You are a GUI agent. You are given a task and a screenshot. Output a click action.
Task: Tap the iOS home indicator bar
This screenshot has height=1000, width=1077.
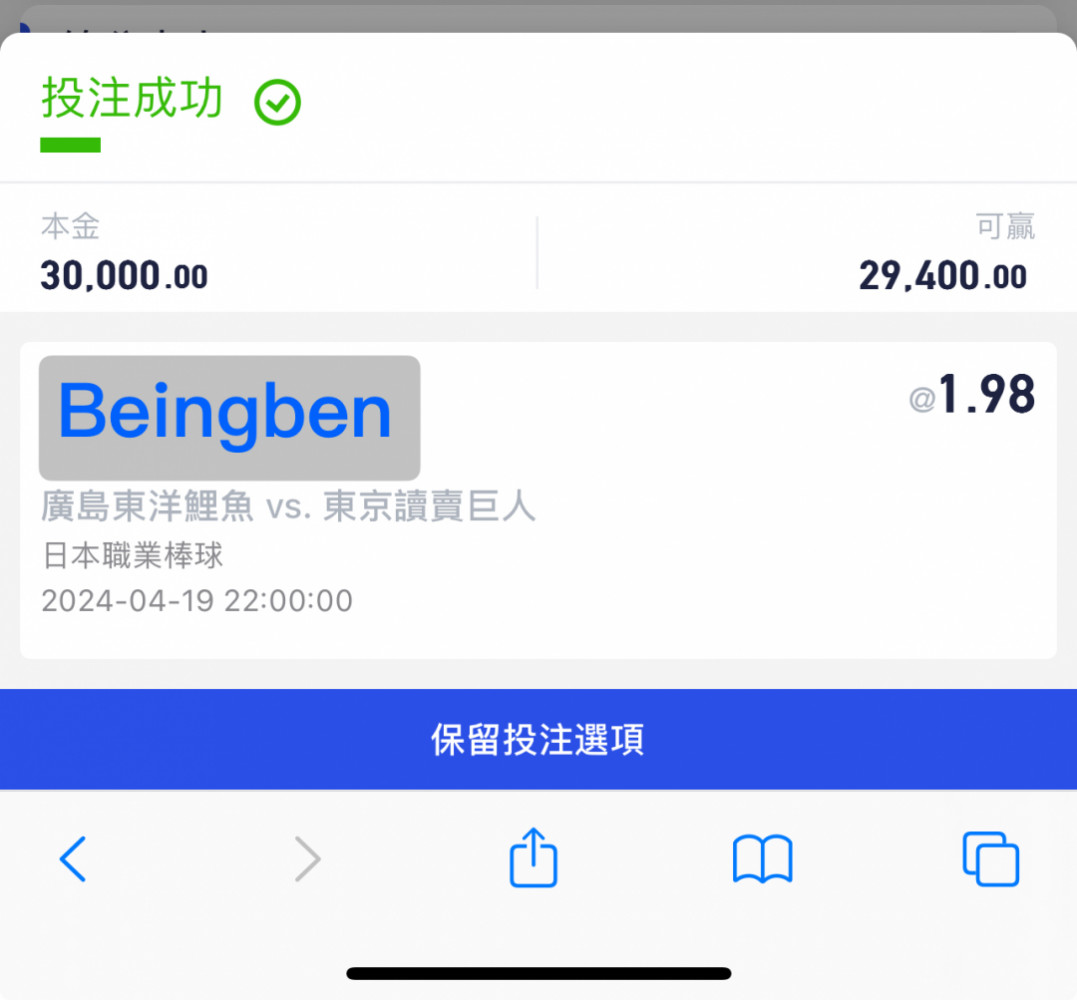538,973
